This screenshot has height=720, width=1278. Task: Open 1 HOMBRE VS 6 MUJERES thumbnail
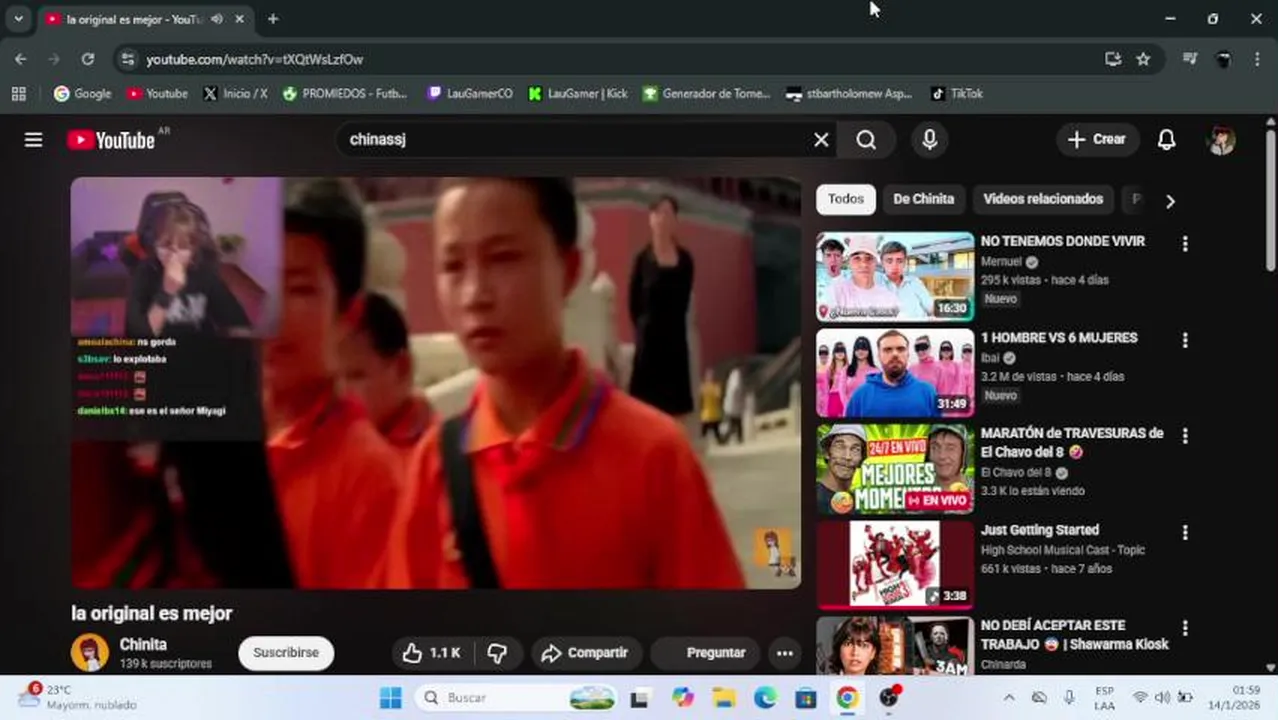click(x=895, y=373)
